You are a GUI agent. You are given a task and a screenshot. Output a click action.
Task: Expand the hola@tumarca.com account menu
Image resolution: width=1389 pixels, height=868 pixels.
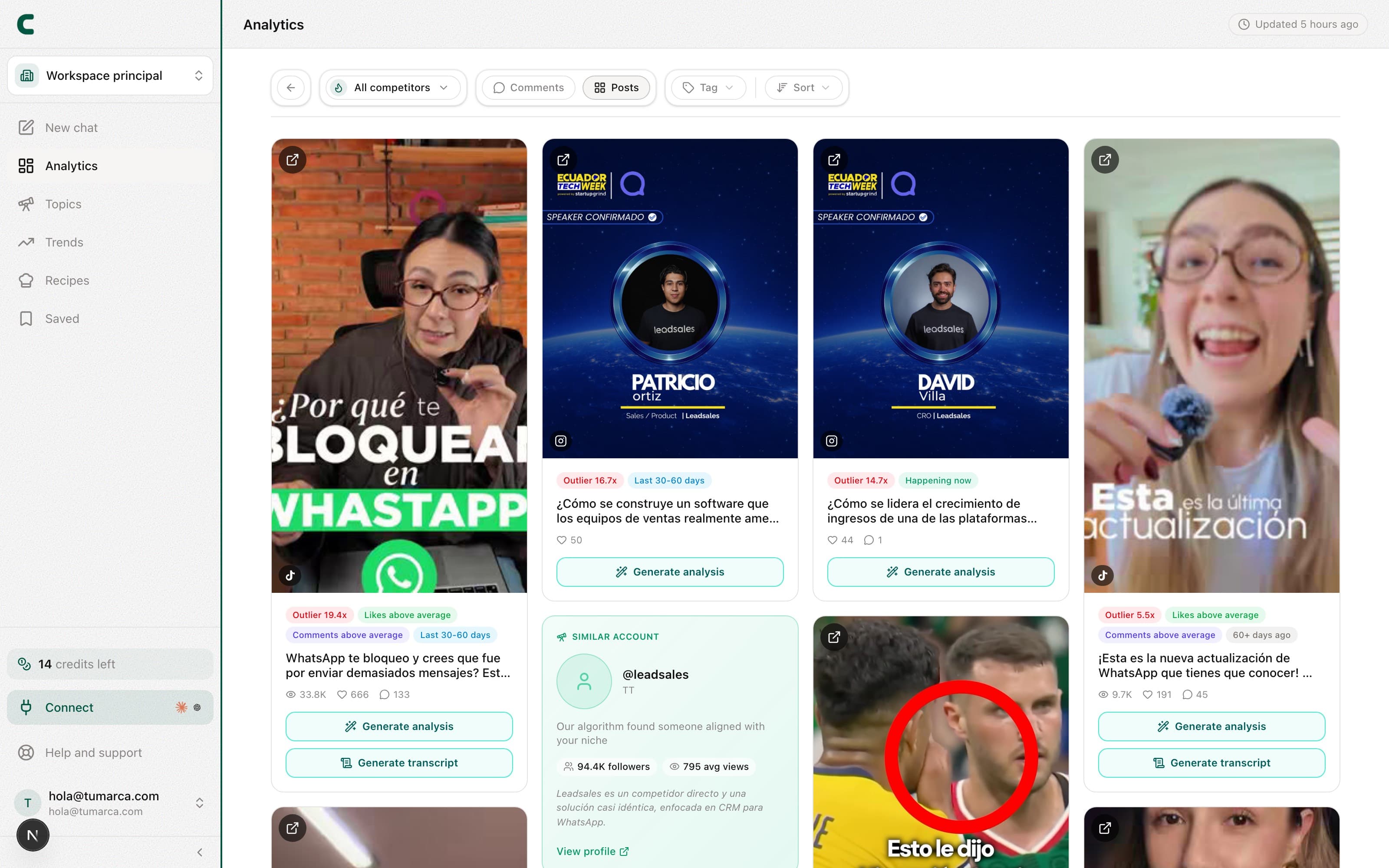tap(110, 802)
